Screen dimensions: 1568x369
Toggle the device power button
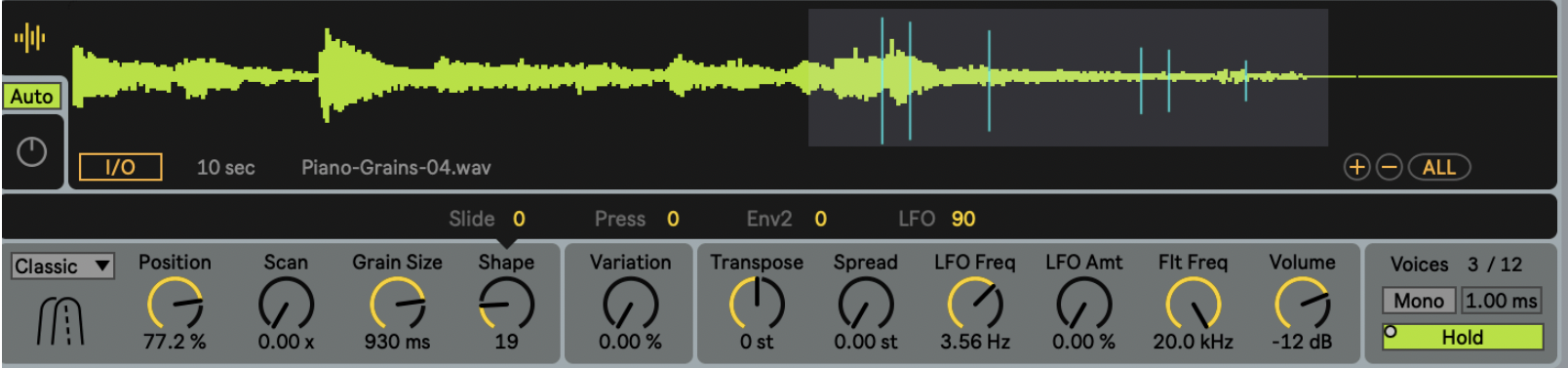pyautogui.click(x=32, y=151)
